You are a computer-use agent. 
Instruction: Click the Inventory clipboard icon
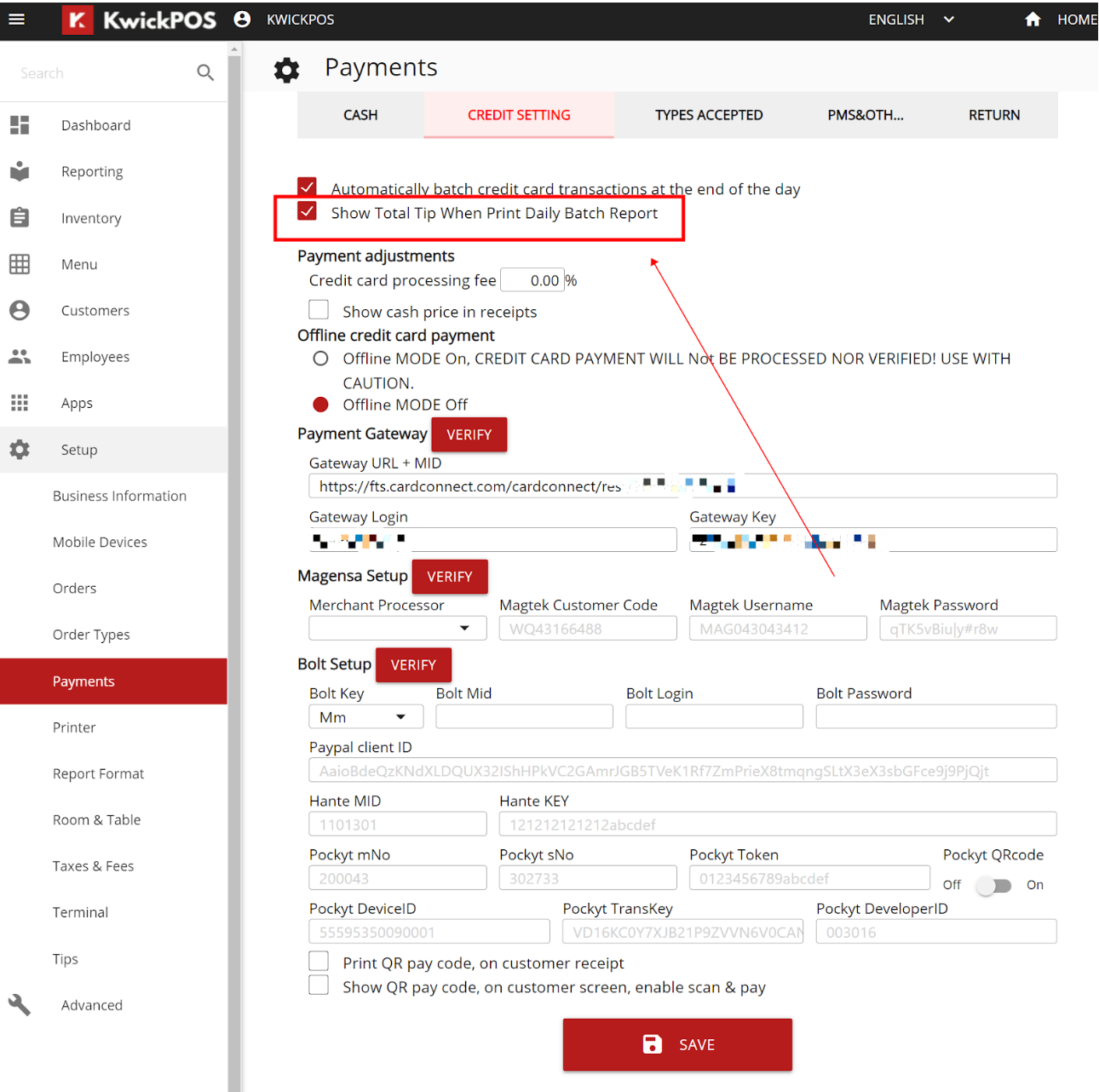(x=20, y=218)
